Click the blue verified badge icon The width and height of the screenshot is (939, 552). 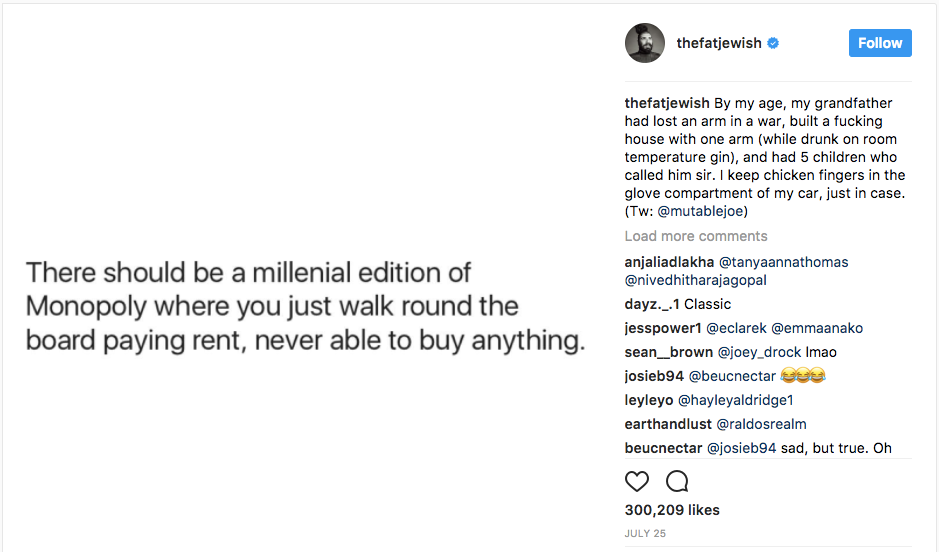point(773,44)
